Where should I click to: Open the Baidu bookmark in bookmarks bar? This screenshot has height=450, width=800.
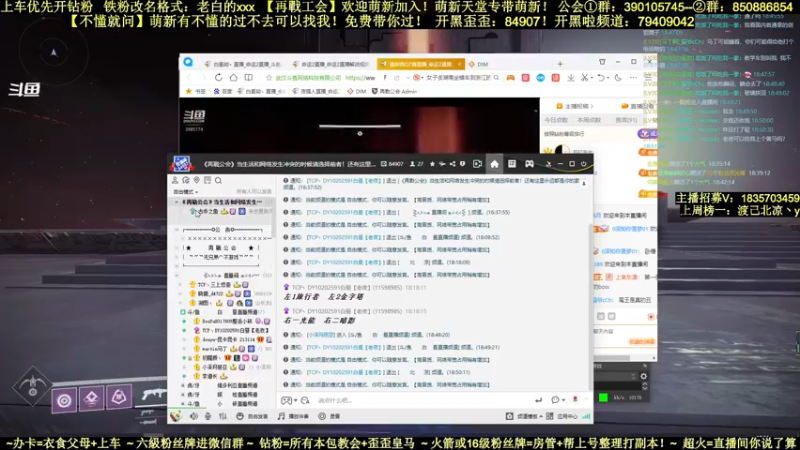(x=223, y=91)
